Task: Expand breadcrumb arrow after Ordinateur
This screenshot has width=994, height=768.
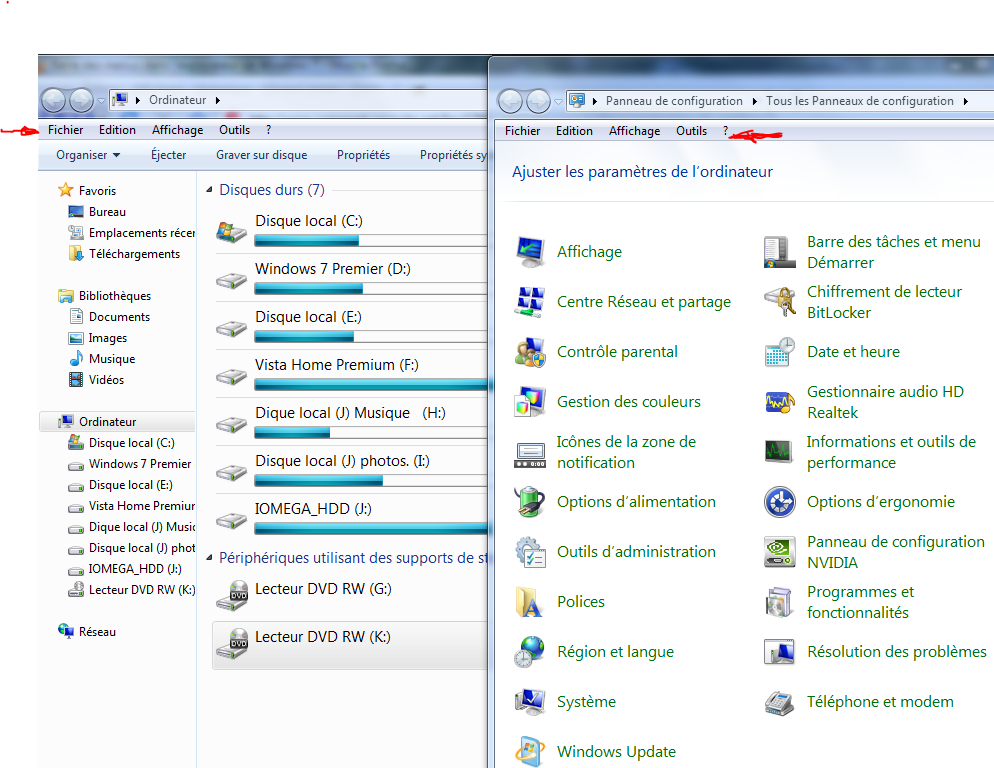Action: pos(217,100)
